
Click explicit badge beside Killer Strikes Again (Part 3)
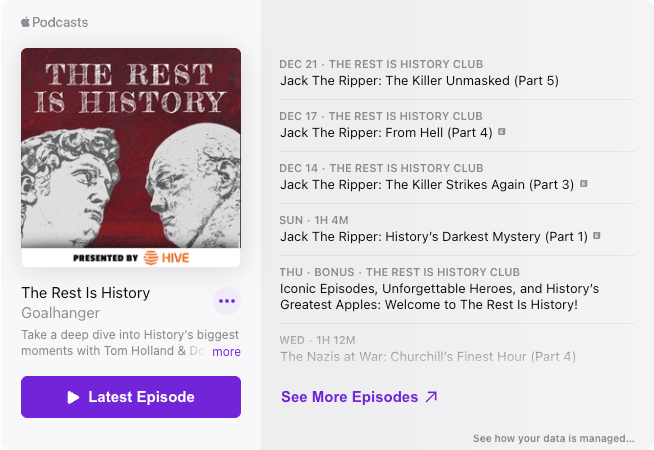583,184
